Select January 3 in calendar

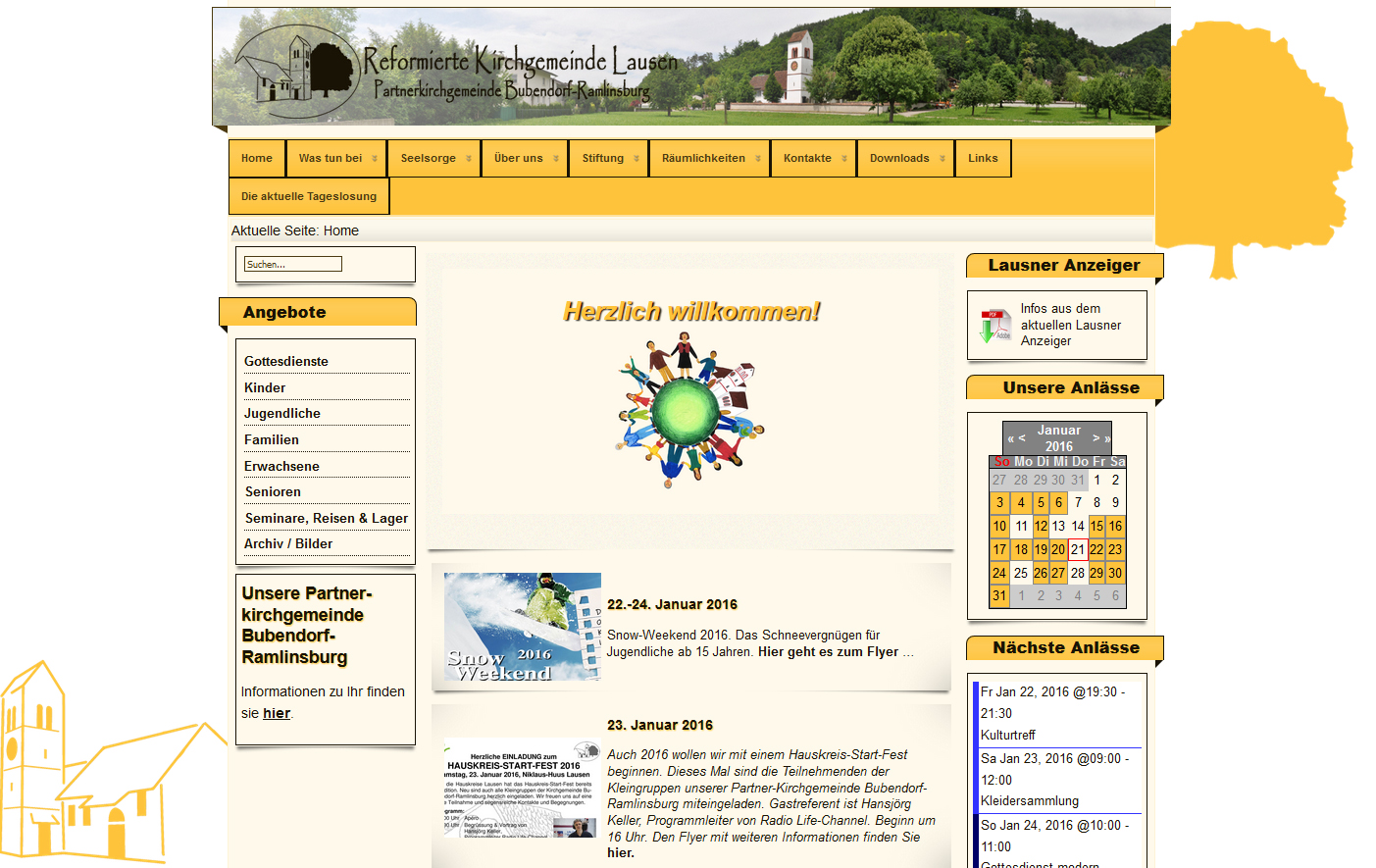[999, 502]
